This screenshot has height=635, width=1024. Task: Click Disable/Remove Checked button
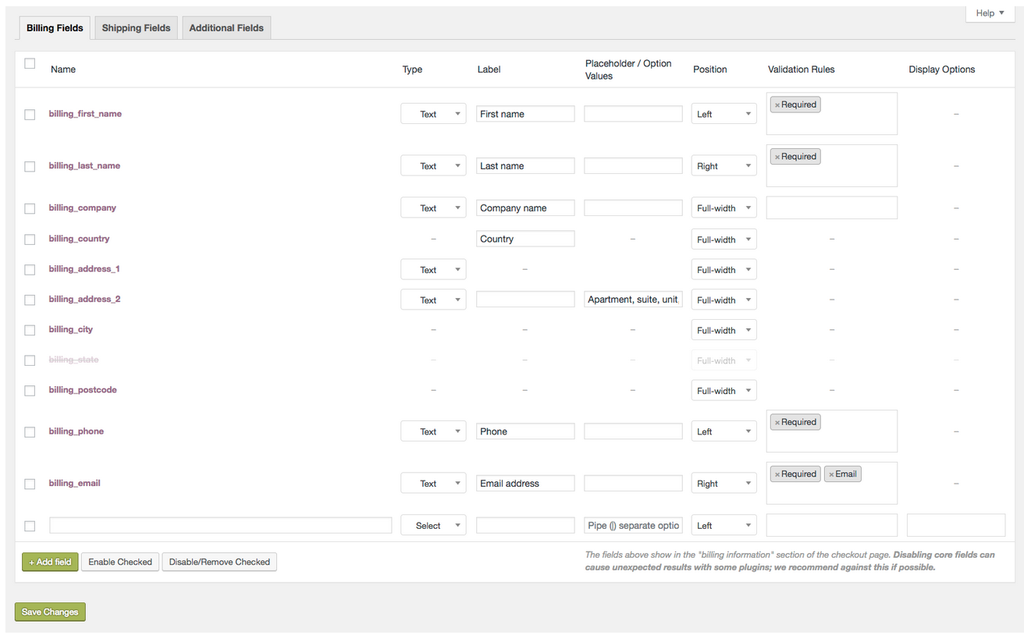(x=219, y=562)
